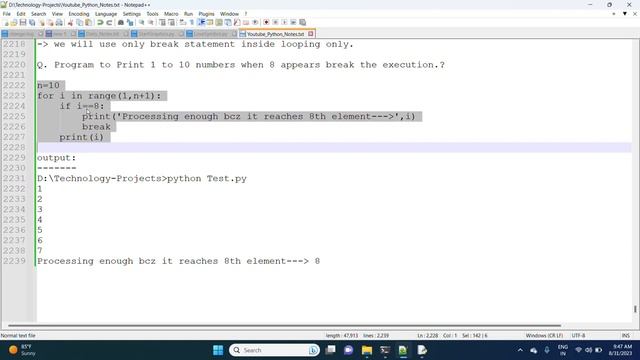Open the Encoding menu
The image size is (640, 360).
click(79, 14)
